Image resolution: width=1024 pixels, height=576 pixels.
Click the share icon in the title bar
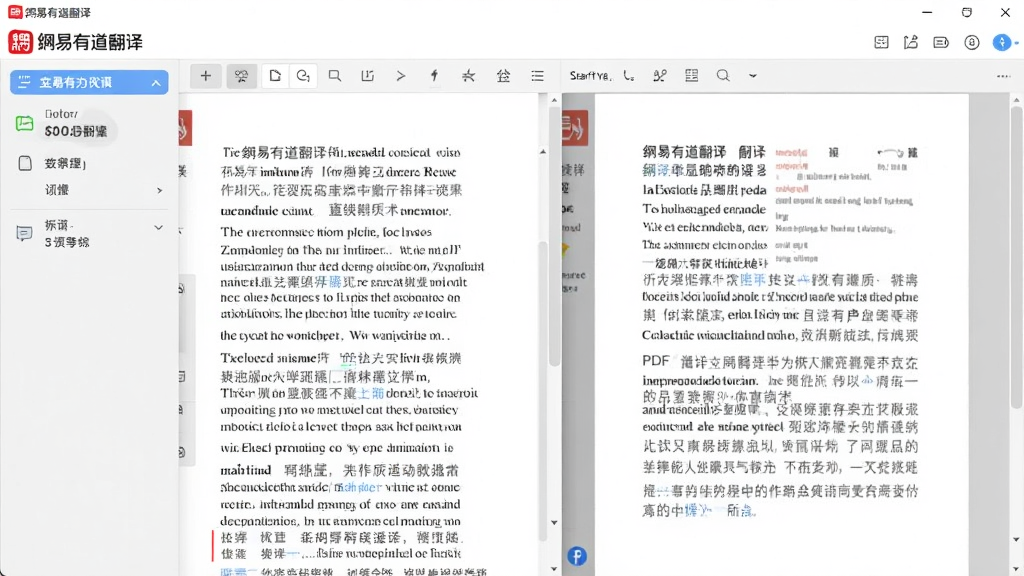[x=911, y=42]
